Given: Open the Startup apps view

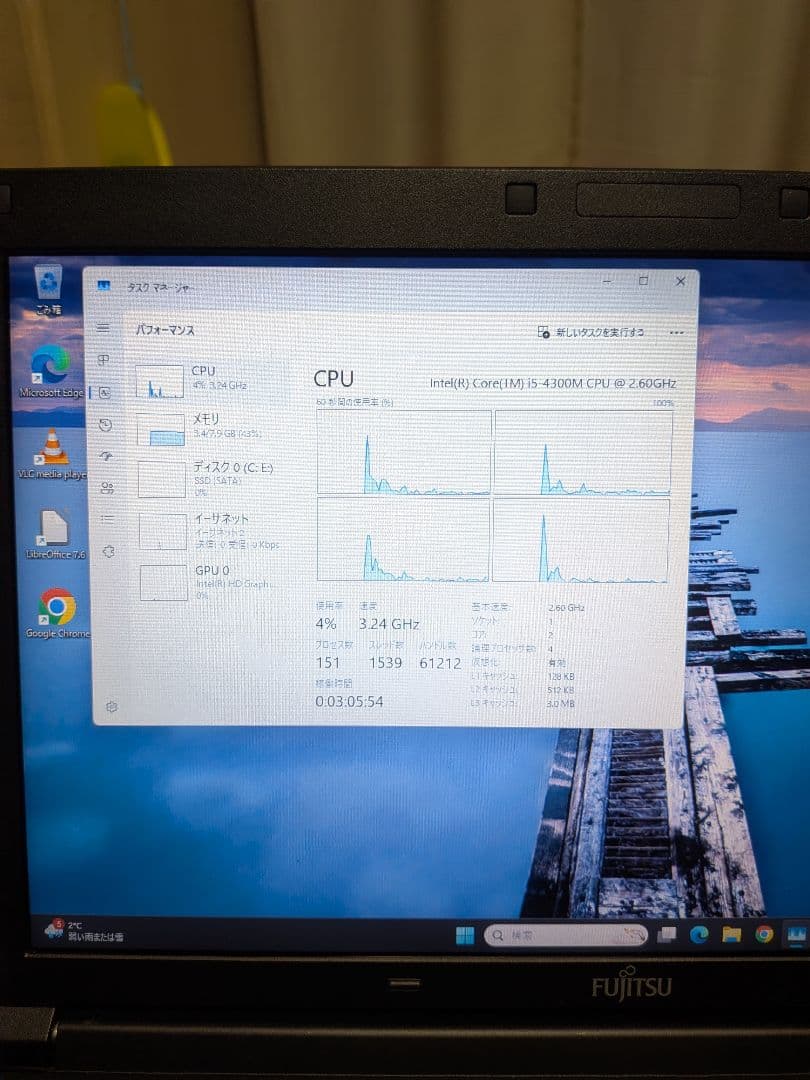Looking at the screenshot, I should coord(104,455).
